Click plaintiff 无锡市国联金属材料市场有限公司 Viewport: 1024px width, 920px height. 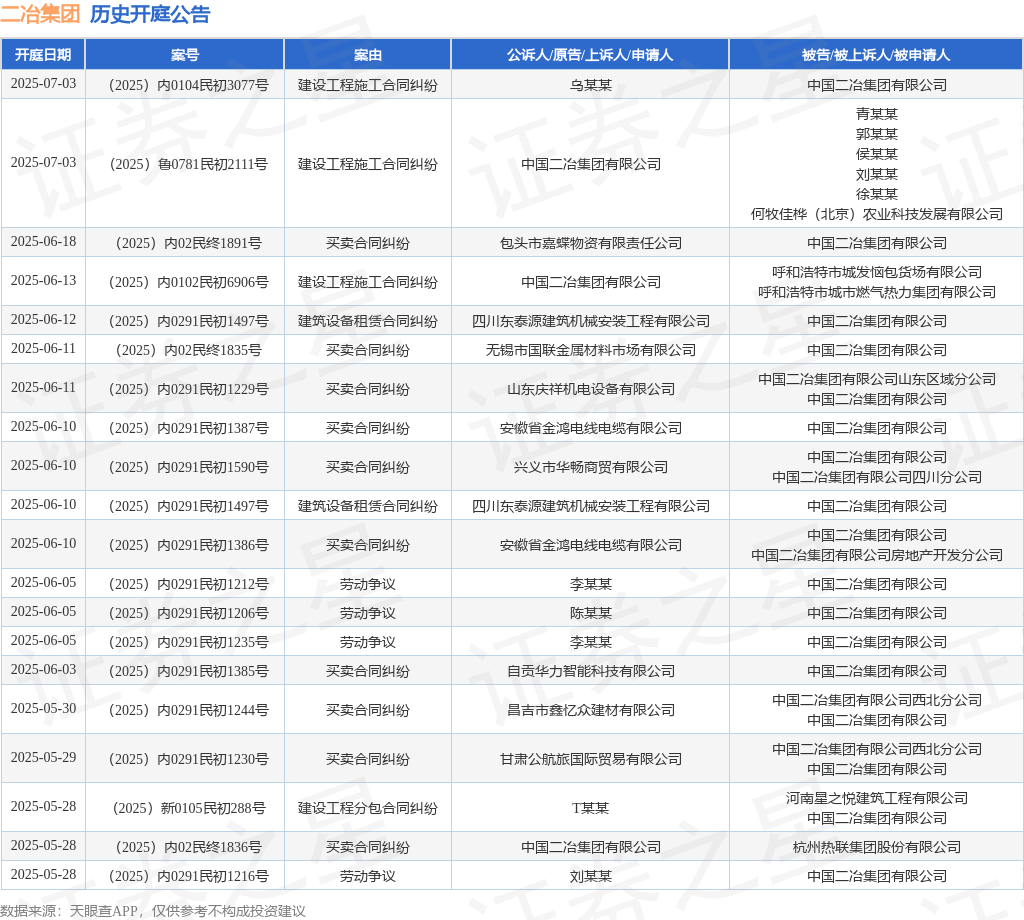click(x=590, y=351)
